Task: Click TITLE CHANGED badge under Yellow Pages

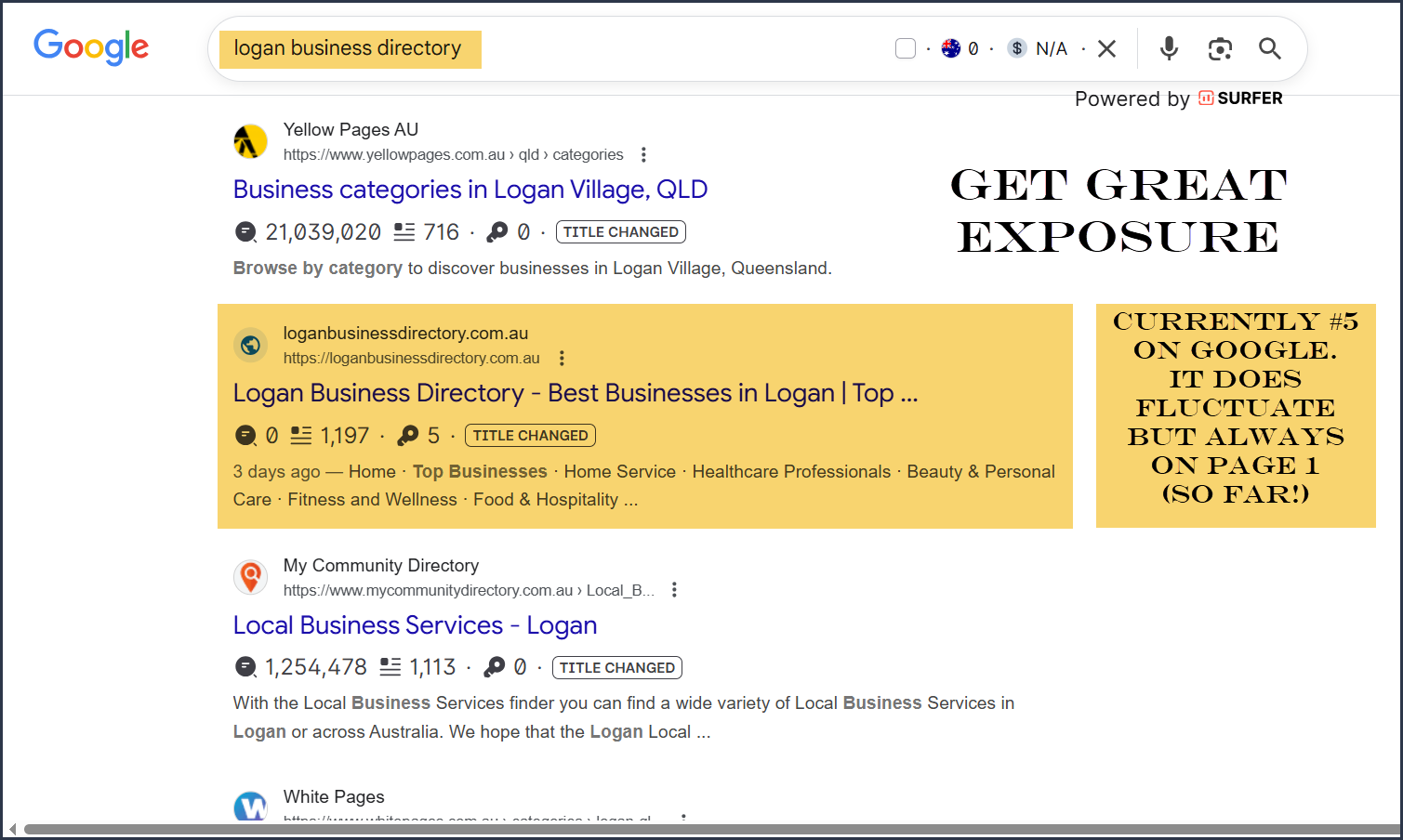Action: [620, 232]
